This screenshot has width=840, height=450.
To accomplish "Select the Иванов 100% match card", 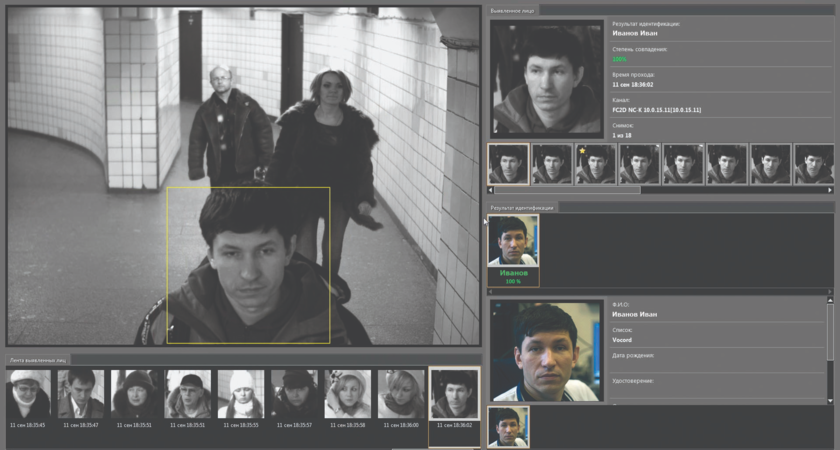I will 513,250.
